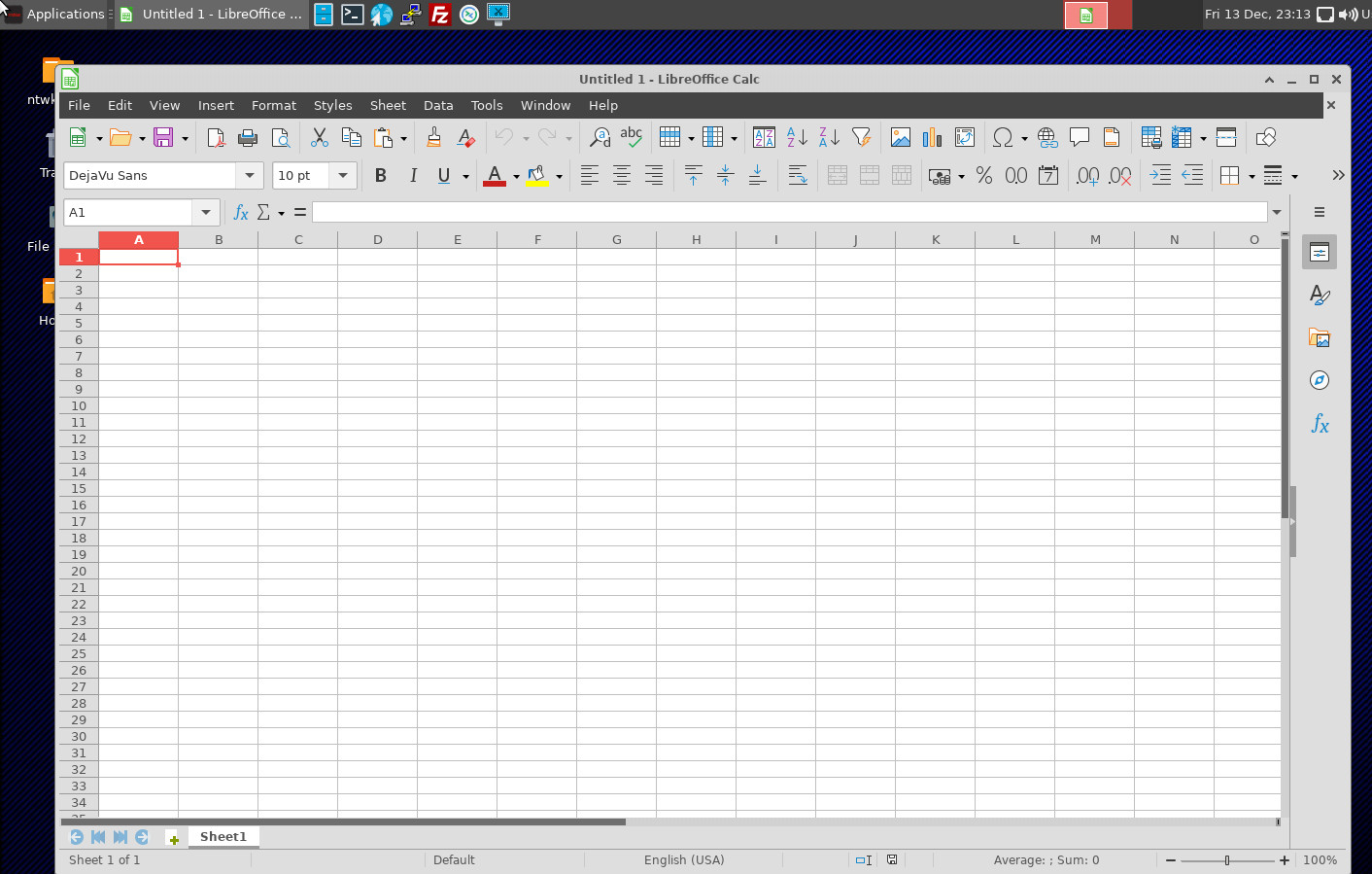Screen dimensions: 1372x874
Task: Click the formula input line
Action: [x=789, y=212]
